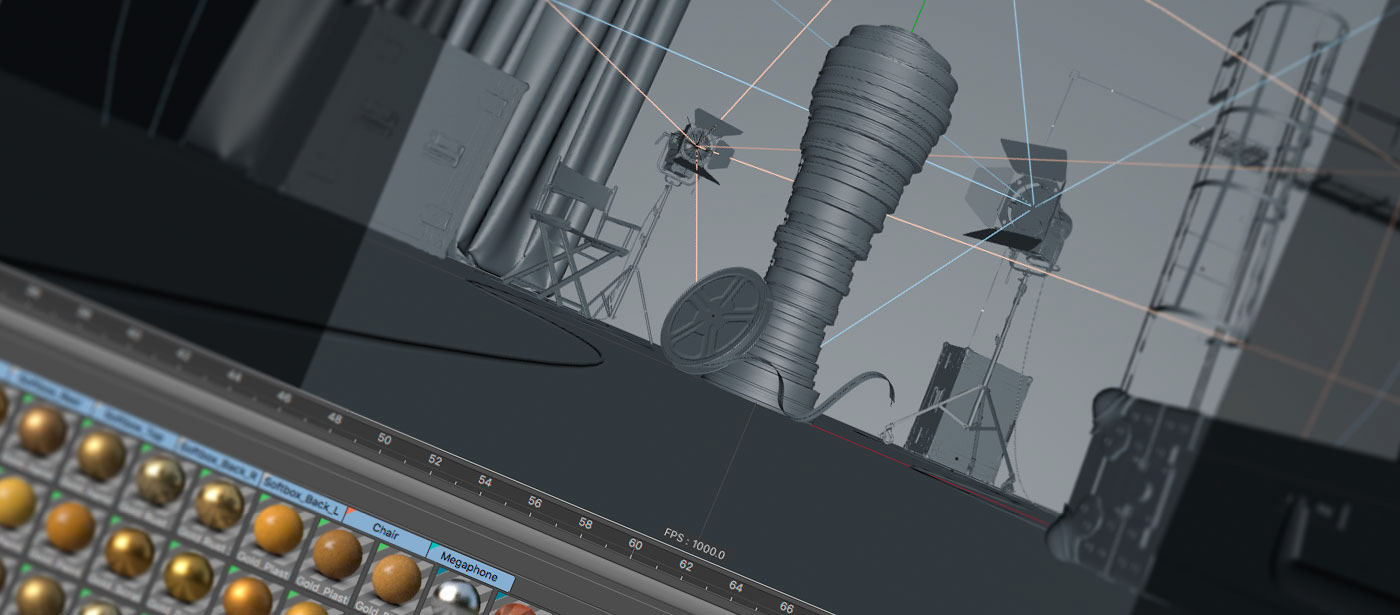Go to frame 56 on the timeline
The height and width of the screenshot is (615, 1400).
tap(535, 502)
